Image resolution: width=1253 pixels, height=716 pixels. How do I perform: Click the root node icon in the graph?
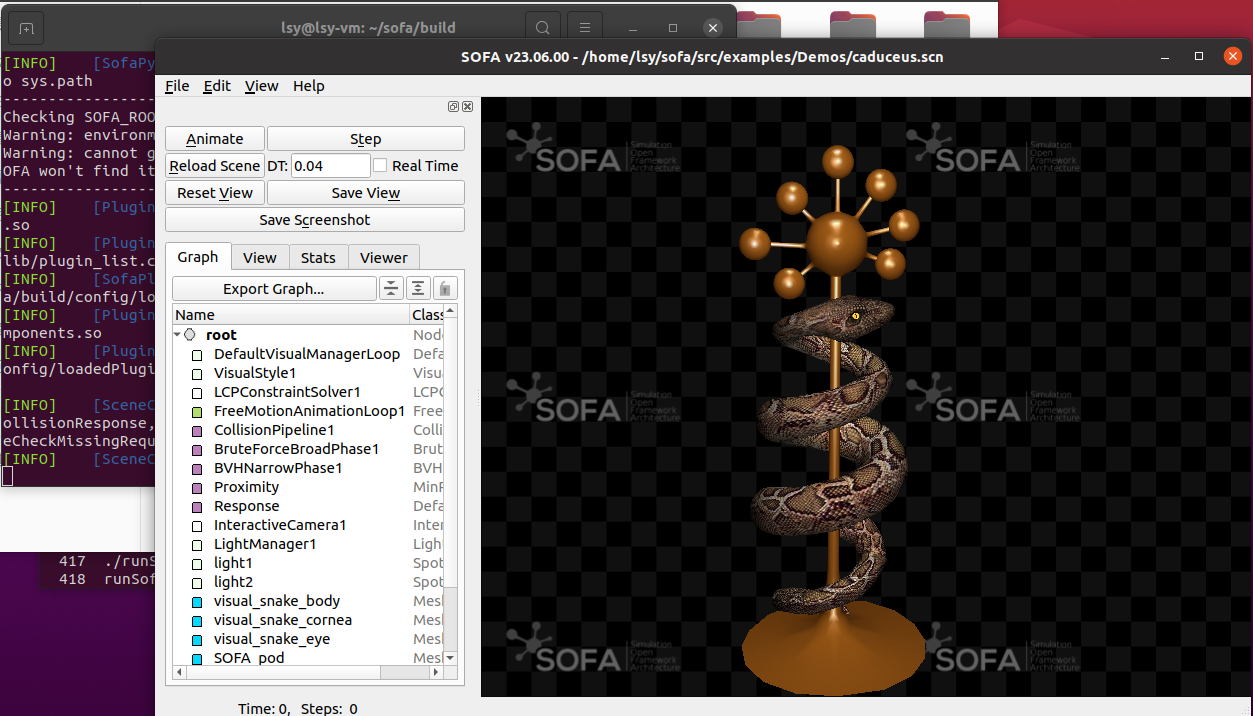pyautogui.click(x=190, y=335)
